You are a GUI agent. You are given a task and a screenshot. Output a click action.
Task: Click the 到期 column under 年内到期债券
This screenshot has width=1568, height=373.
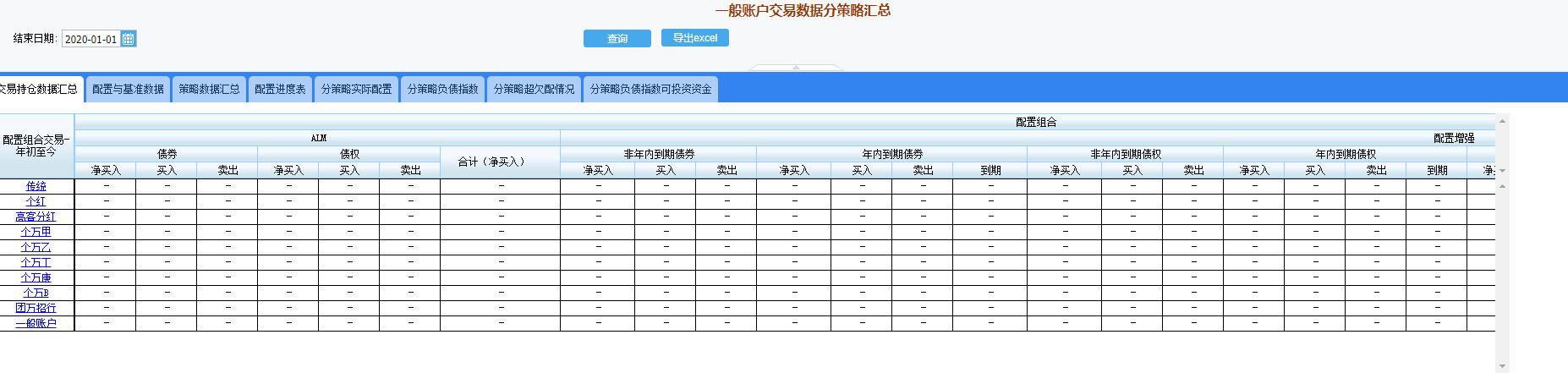pyautogui.click(x=990, y=170)
